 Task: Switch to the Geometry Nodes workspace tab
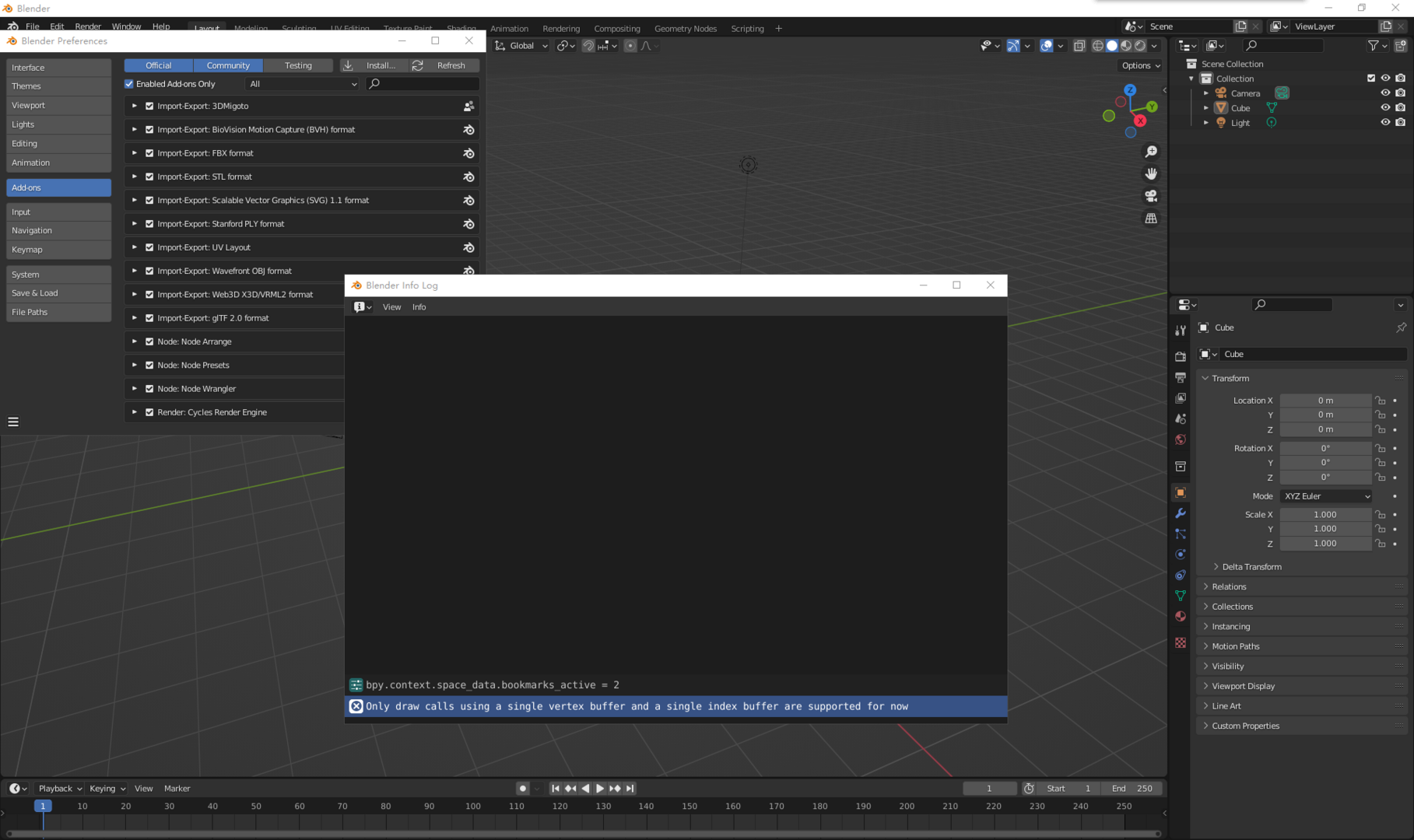tap(686, 29)
